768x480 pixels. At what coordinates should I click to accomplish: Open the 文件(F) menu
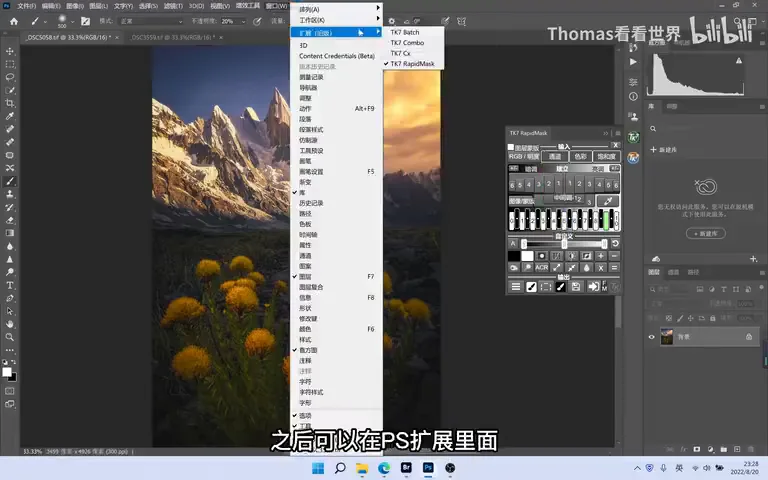pos(26,6)
